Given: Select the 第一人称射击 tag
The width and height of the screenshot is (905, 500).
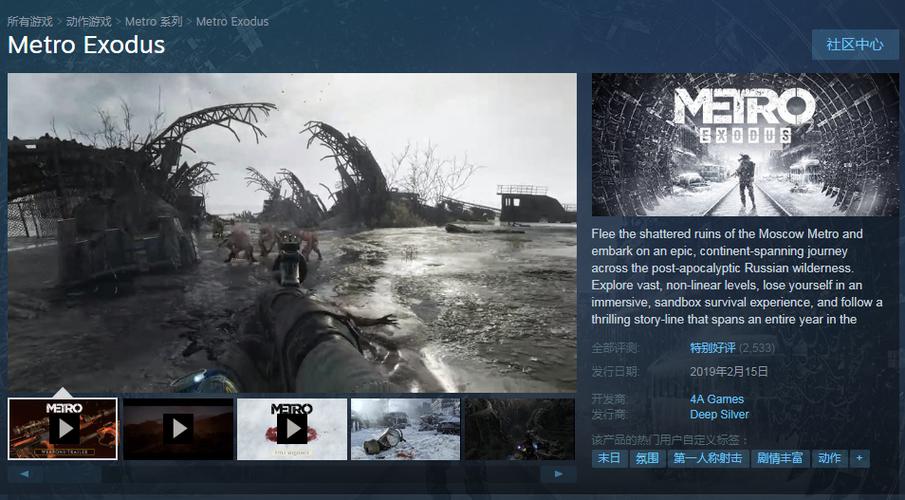Looking at the screenshot, I should pyautogui.click(x=708, y=458).
